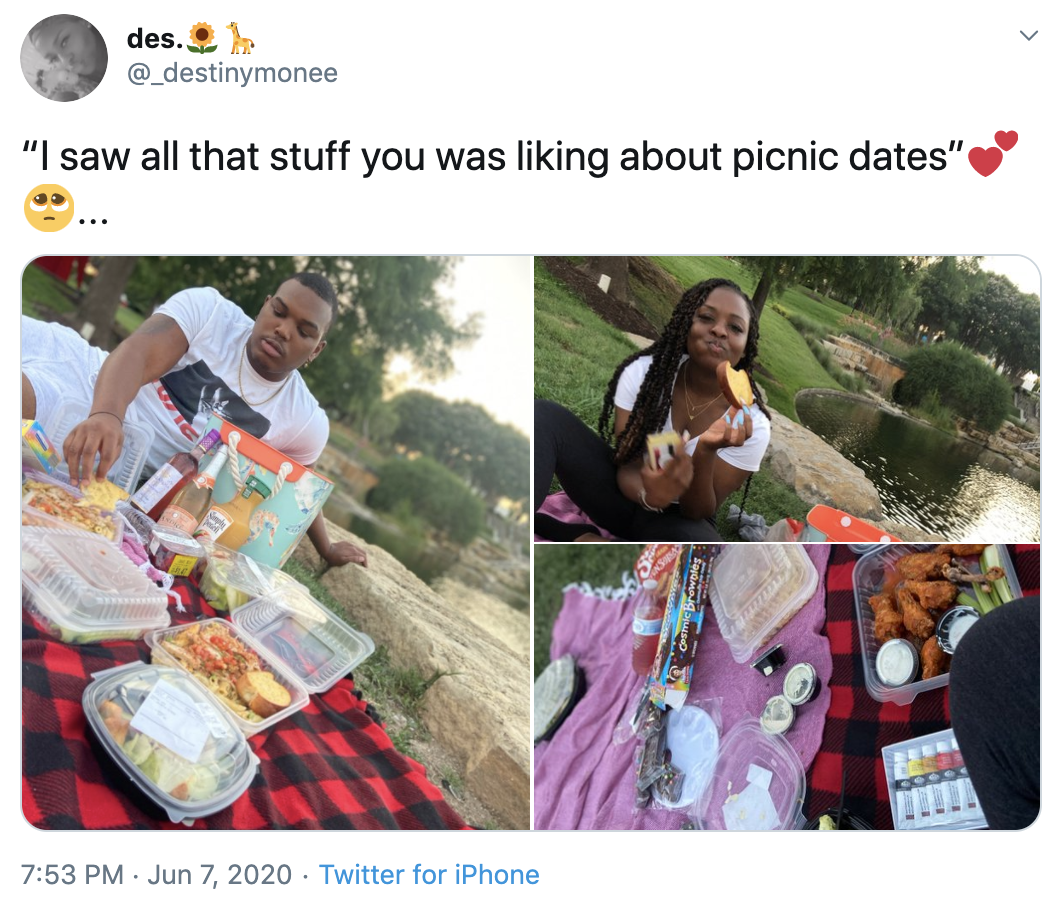Open the display name des.

click(154, 39)
